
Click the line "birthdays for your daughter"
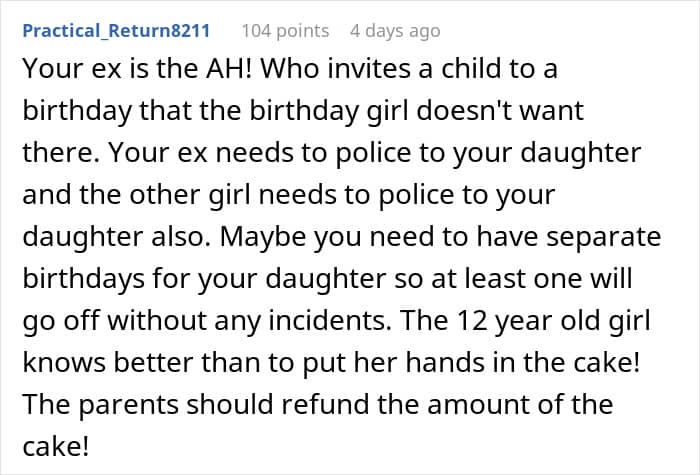pos(204,278)
